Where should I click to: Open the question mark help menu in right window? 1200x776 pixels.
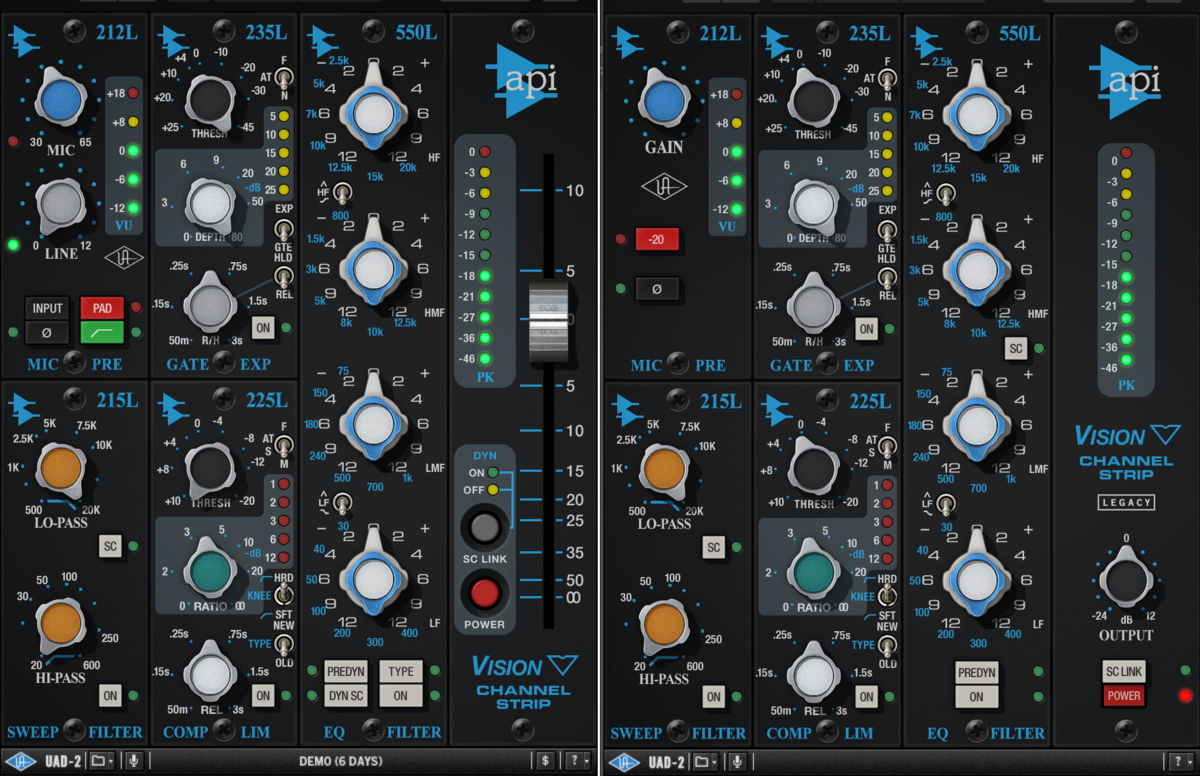click(x=1179, y=761)
